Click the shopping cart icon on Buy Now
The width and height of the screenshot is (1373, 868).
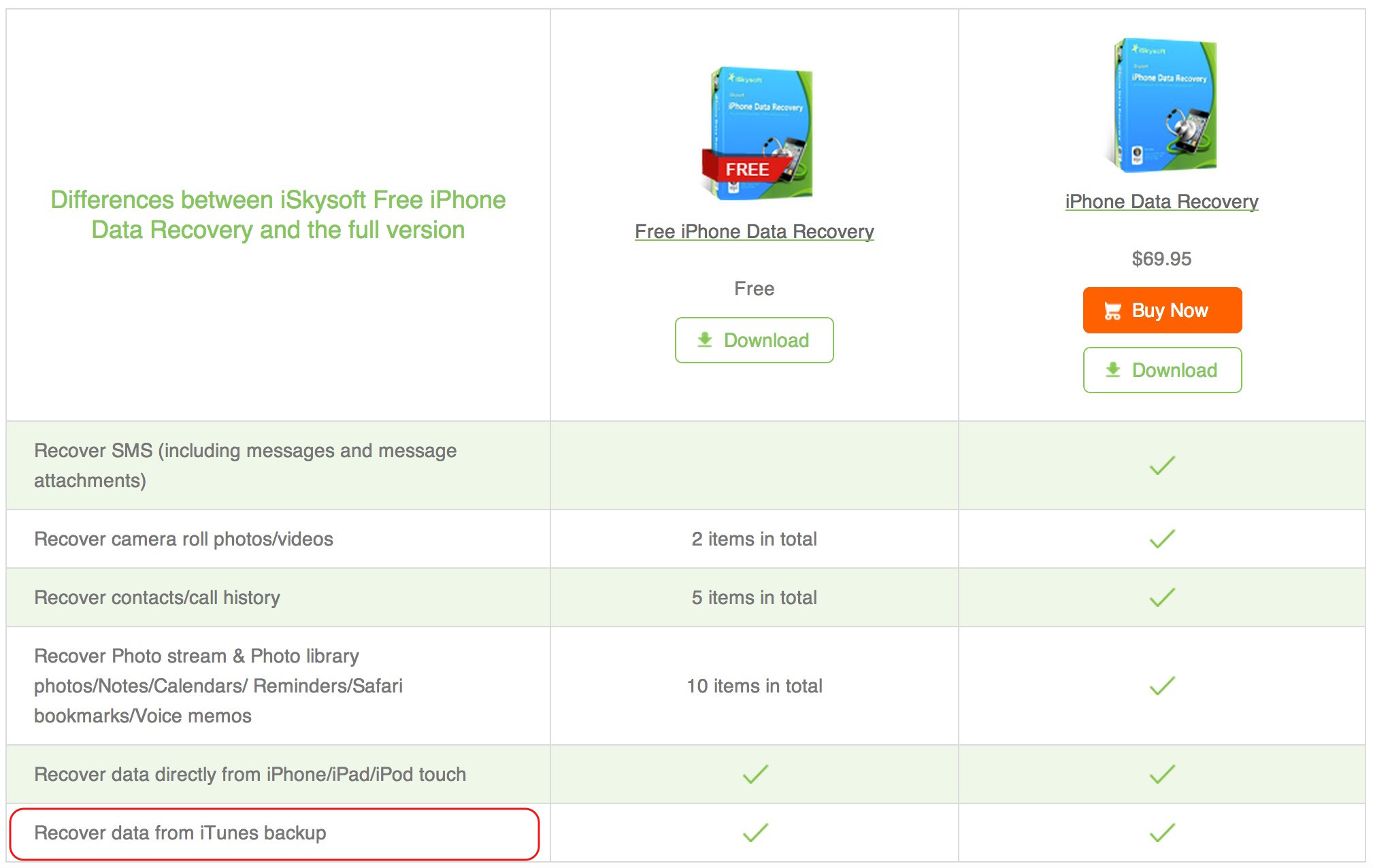pos(1112,311)
